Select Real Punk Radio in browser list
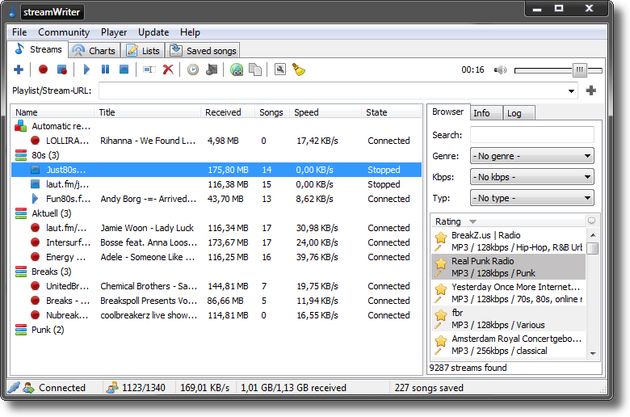 (x=509, y=267)
